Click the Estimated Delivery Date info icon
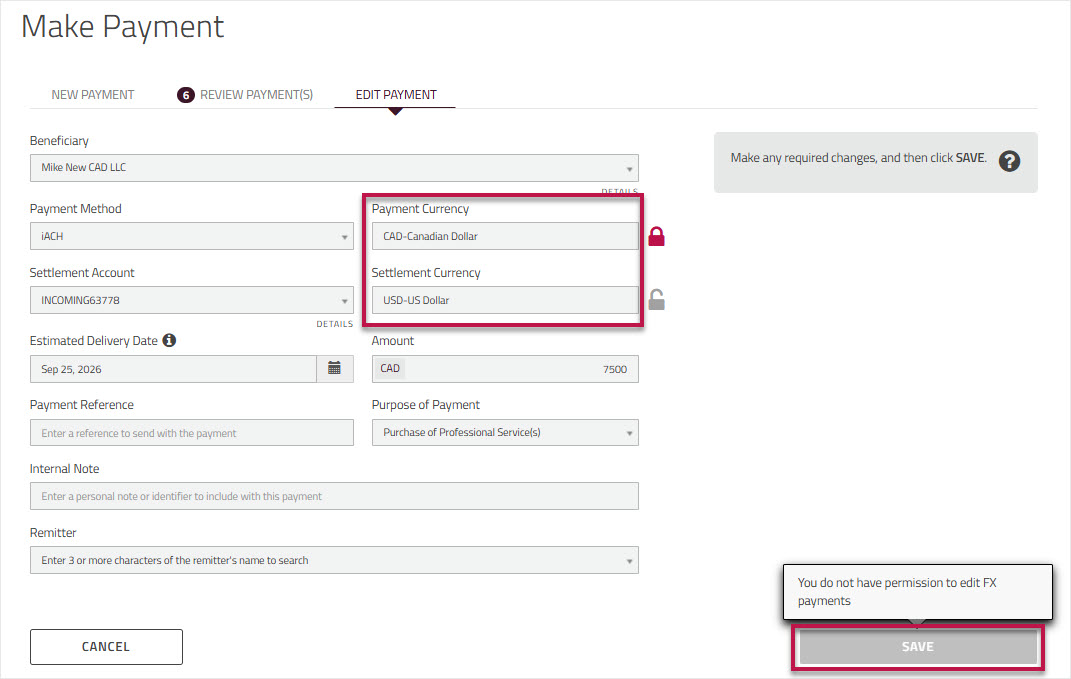Image resolution: width=1071 pixels, height=679 pixels. pos(169,340)
